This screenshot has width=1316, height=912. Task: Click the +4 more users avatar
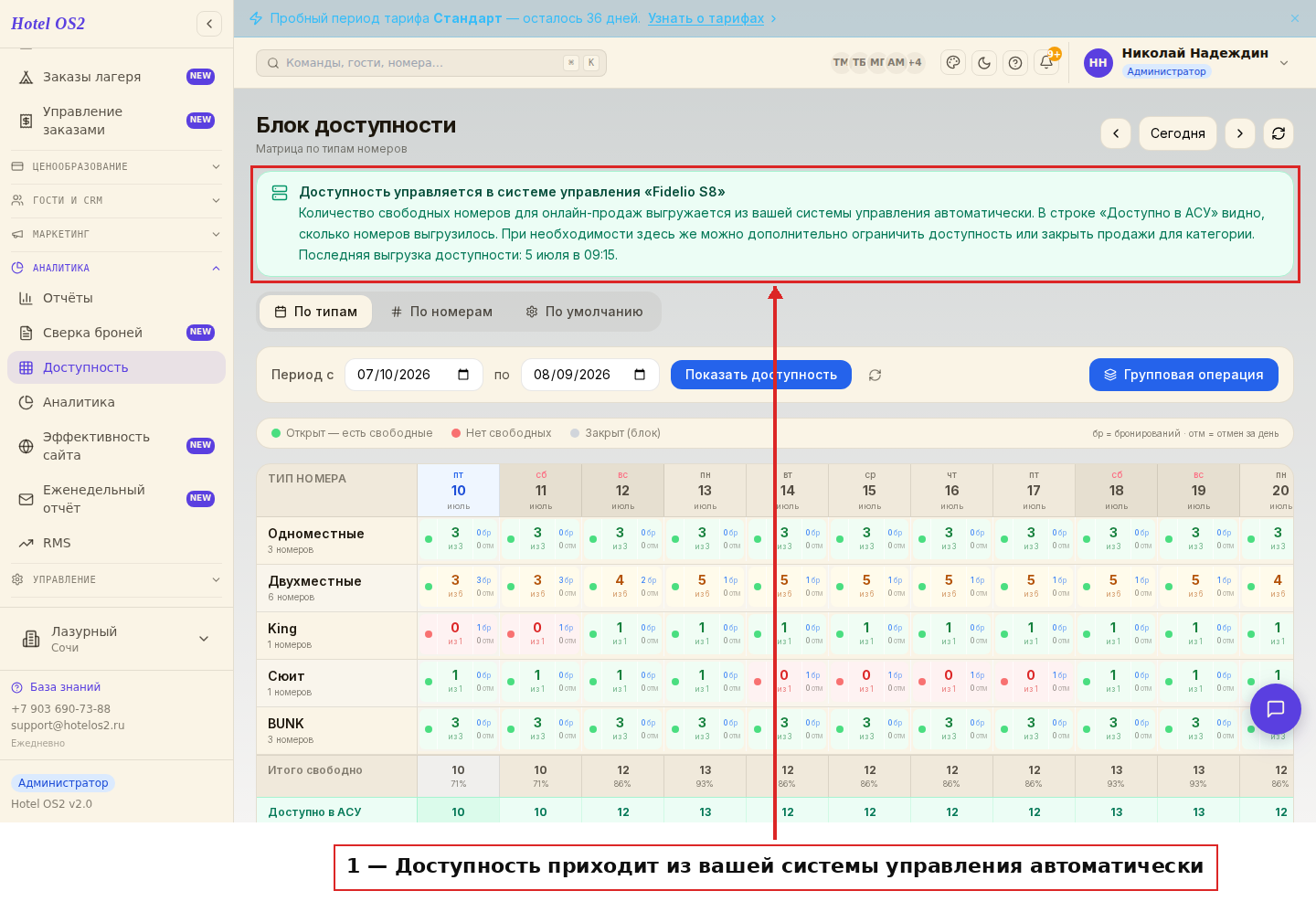pyautogui.click(x=915, y=63)
